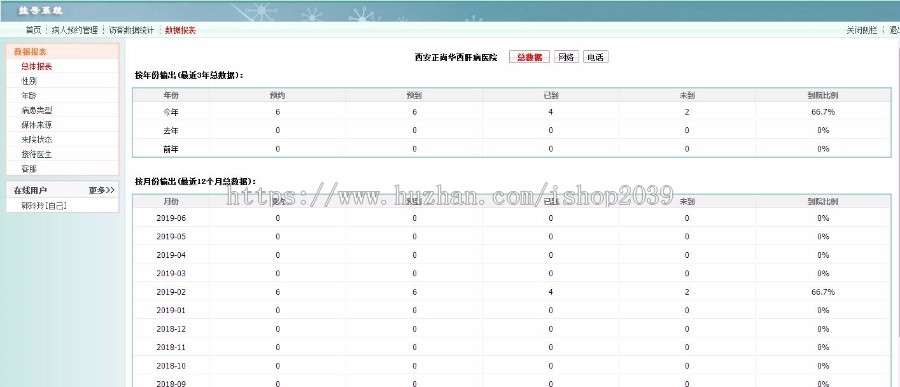Open the 病患类型 report in the sidebar
The width and height of the screenshot is (900, 387).
pos(37,110)
